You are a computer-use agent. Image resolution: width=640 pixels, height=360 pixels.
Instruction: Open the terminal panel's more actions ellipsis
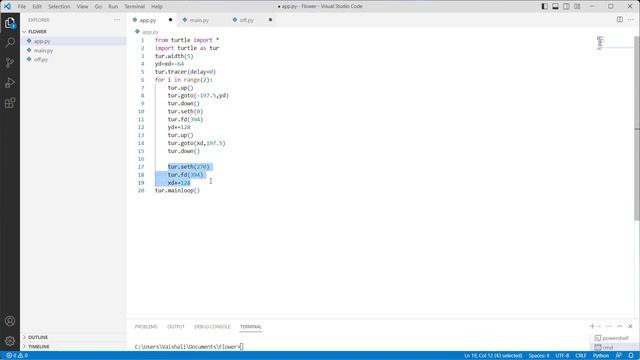(x=609, y=327)
